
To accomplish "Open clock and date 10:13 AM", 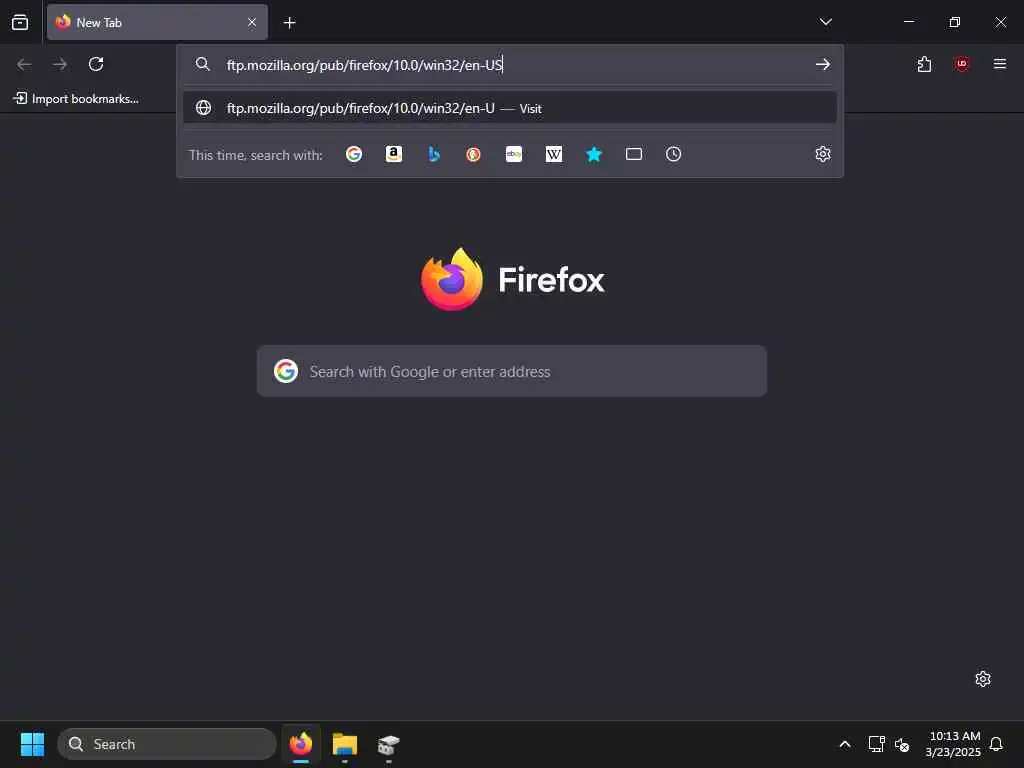I will tap(953, 744).
